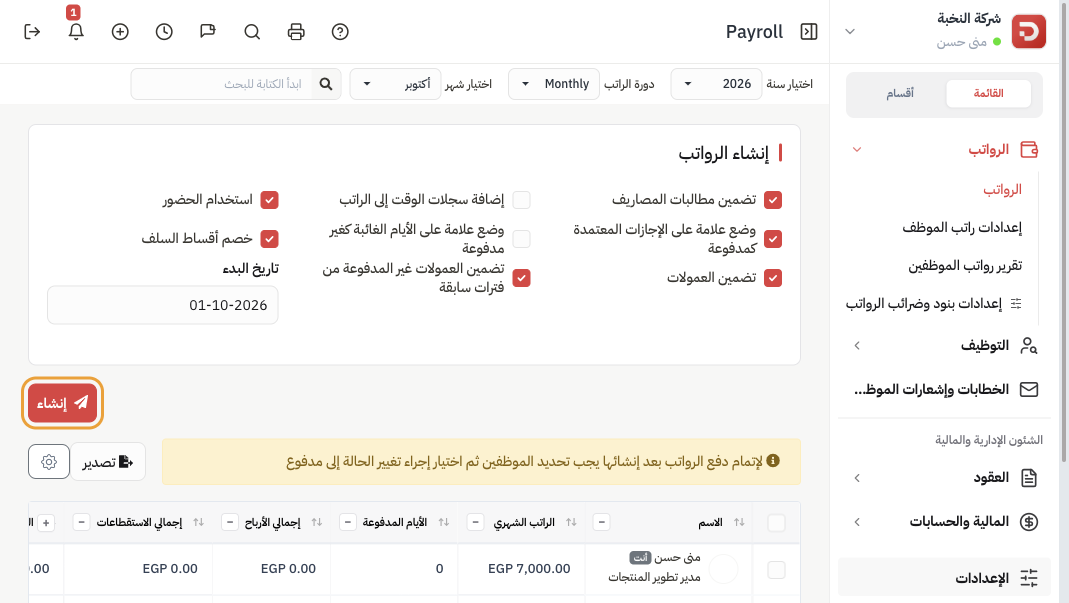
Task: Collapse الراتب الشهري column minus button
Action: pyautogui.click(x=475, y=523)
